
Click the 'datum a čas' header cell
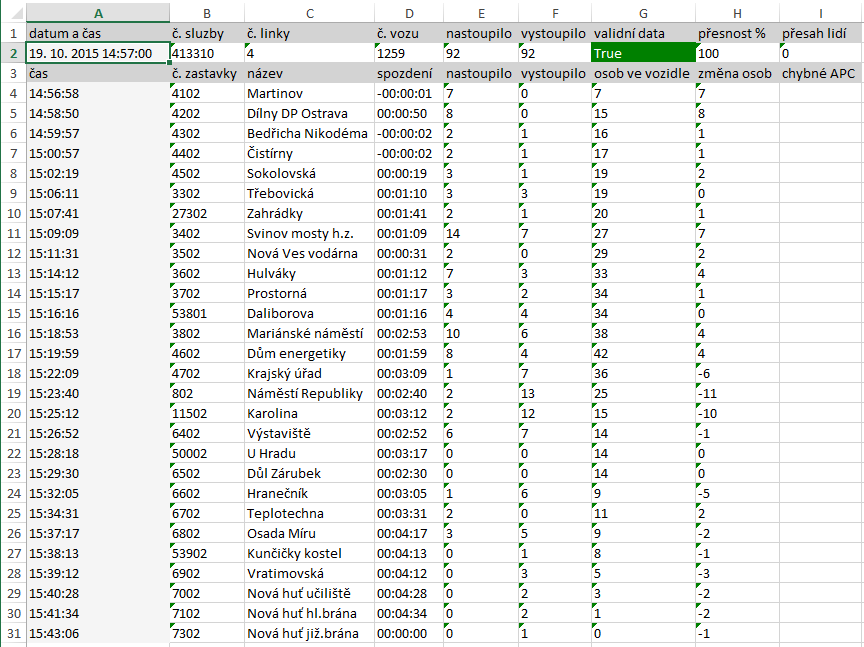98,33
